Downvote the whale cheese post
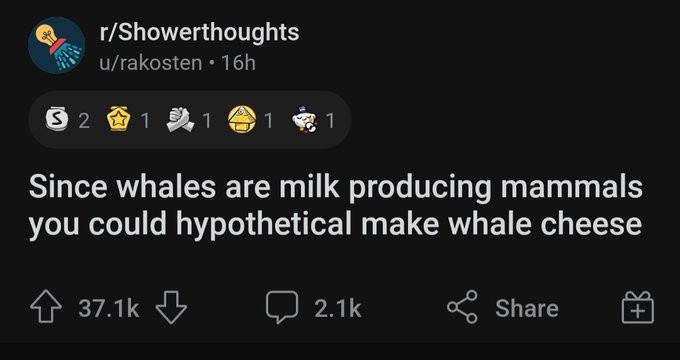Image resolution: width=680 pixels, height=360 pixels. [x=171, y=307]
